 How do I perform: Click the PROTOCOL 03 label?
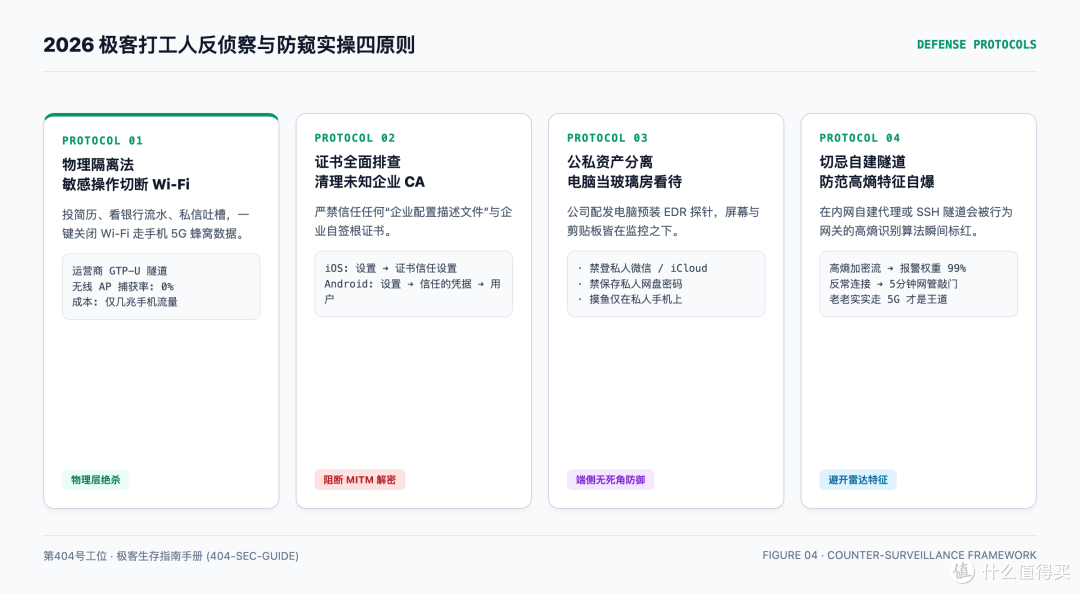click(608, 138)
